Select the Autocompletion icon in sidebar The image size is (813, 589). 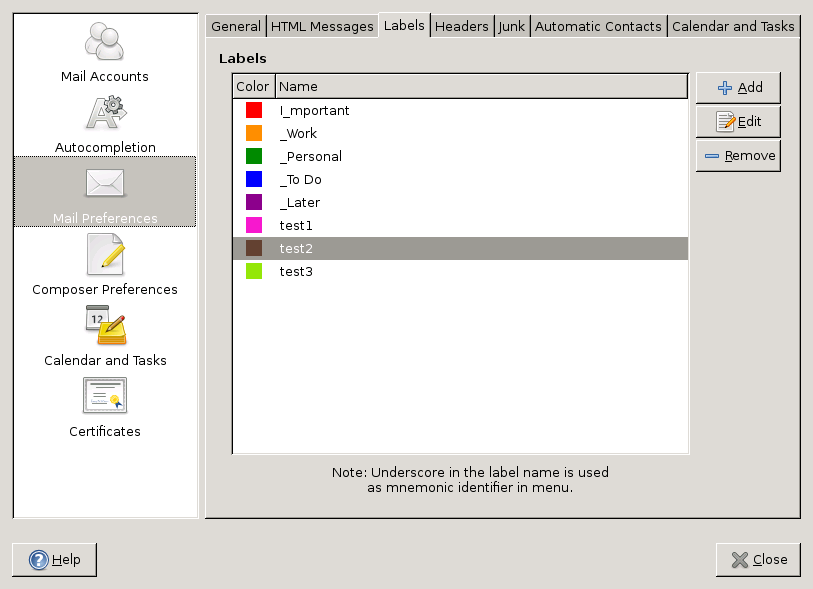click(105, 113)
